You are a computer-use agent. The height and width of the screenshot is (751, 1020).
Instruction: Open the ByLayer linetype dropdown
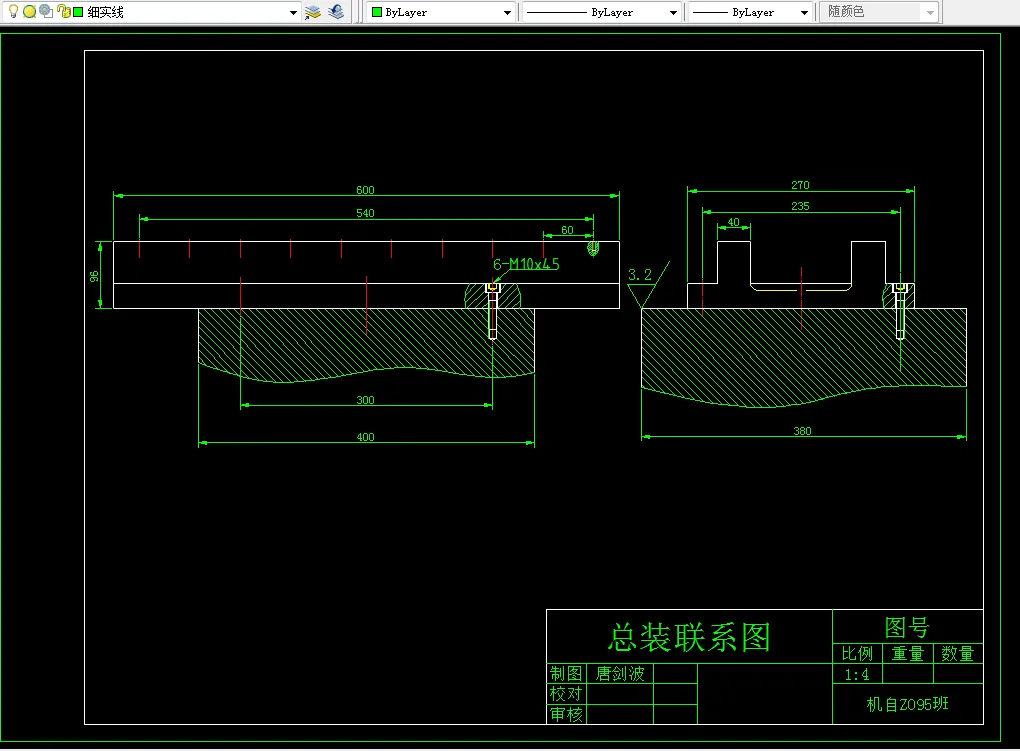pos(673,12)
